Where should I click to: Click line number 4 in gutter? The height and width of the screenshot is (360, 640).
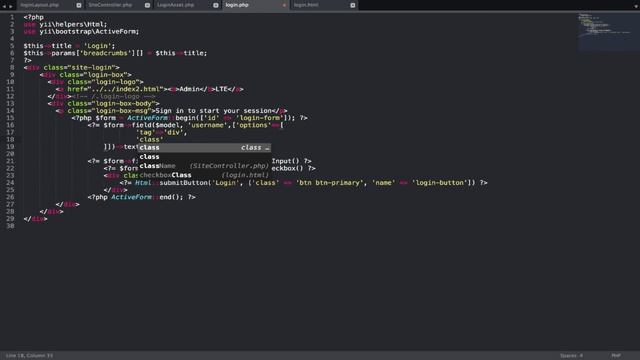(12, 39)
